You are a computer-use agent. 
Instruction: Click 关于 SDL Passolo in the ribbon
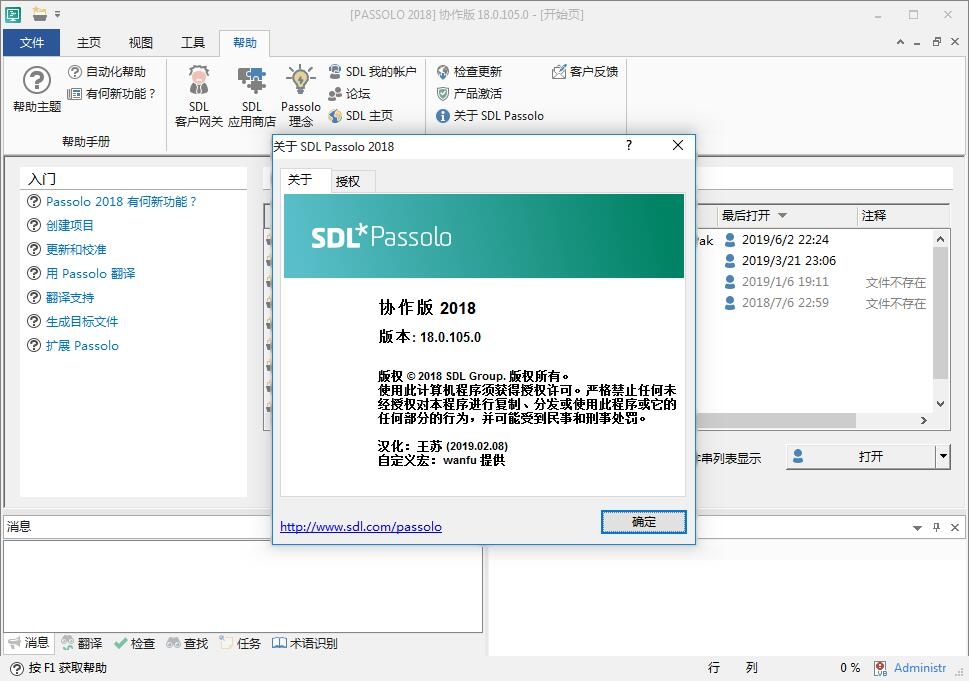[490, 116]
